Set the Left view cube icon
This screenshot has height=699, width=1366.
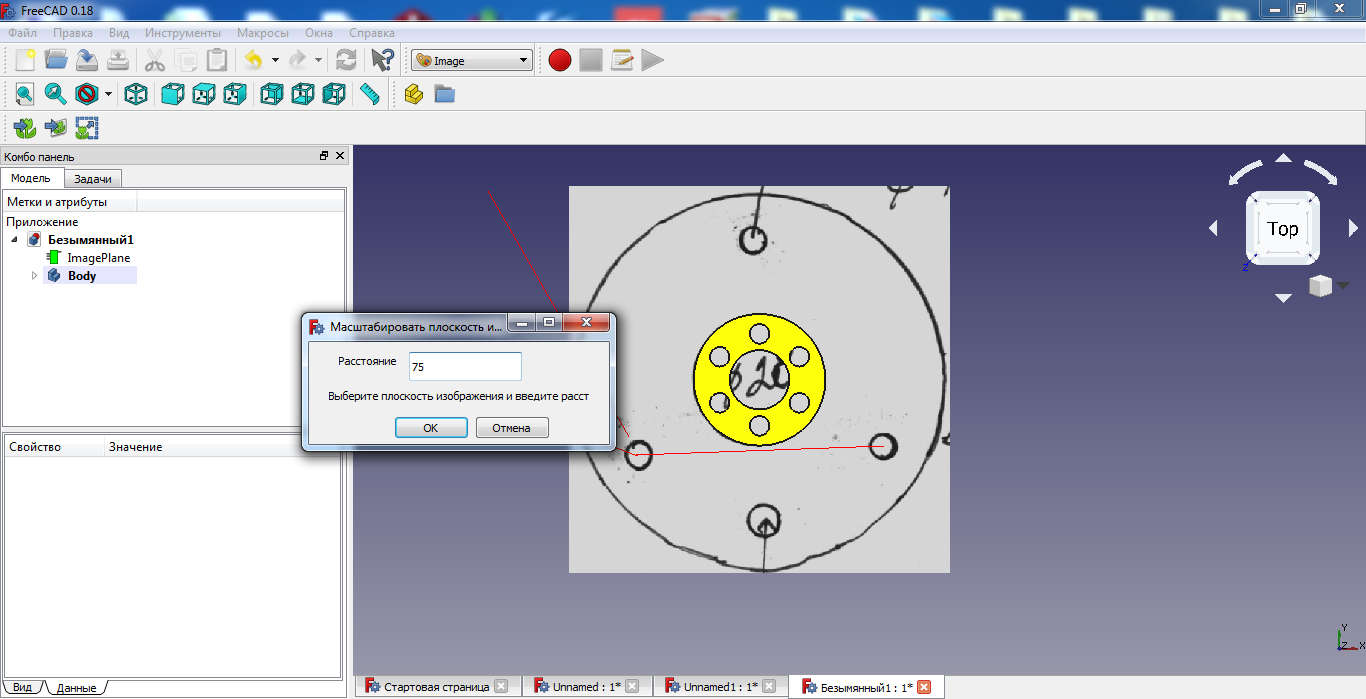tap(334, 94)
